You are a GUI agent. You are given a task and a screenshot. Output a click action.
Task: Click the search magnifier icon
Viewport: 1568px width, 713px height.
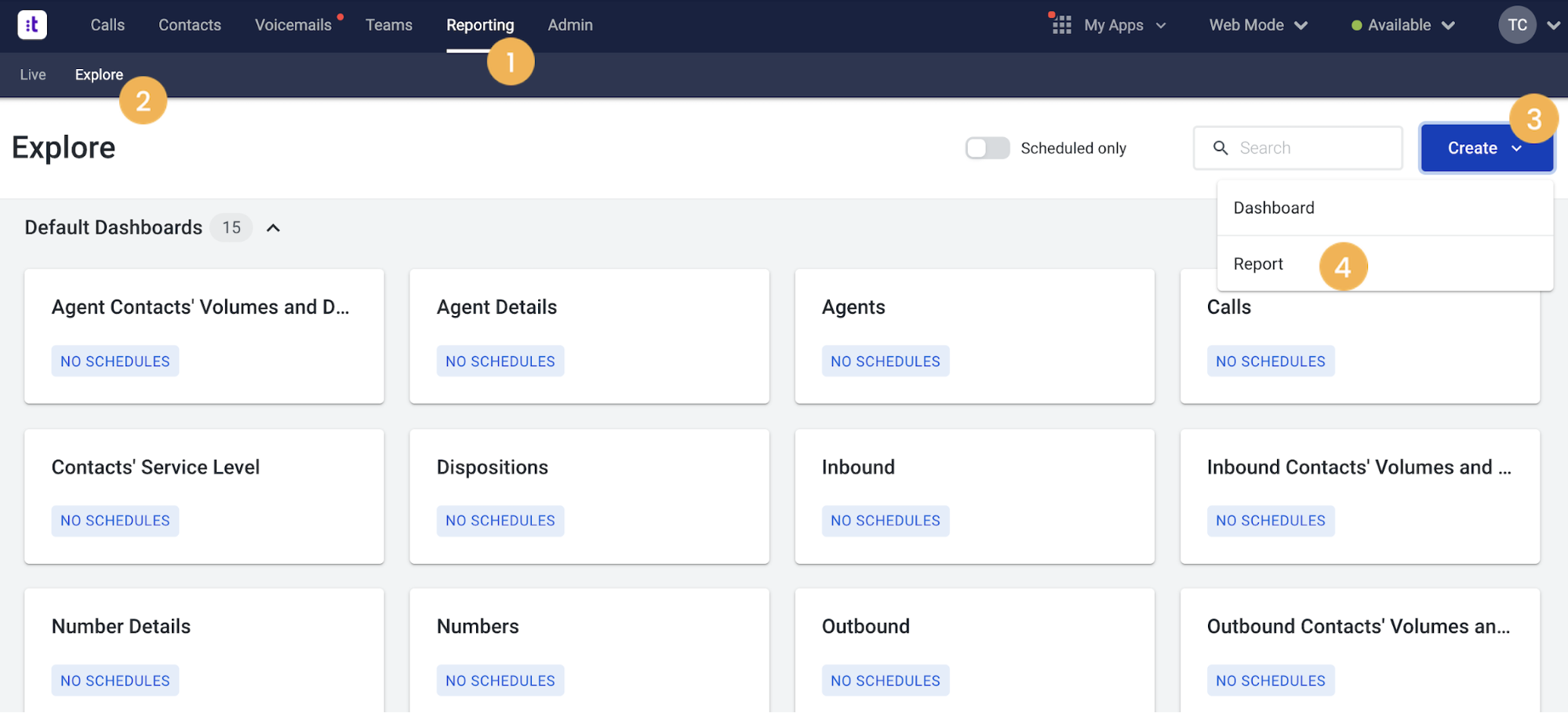point(1221,147)
